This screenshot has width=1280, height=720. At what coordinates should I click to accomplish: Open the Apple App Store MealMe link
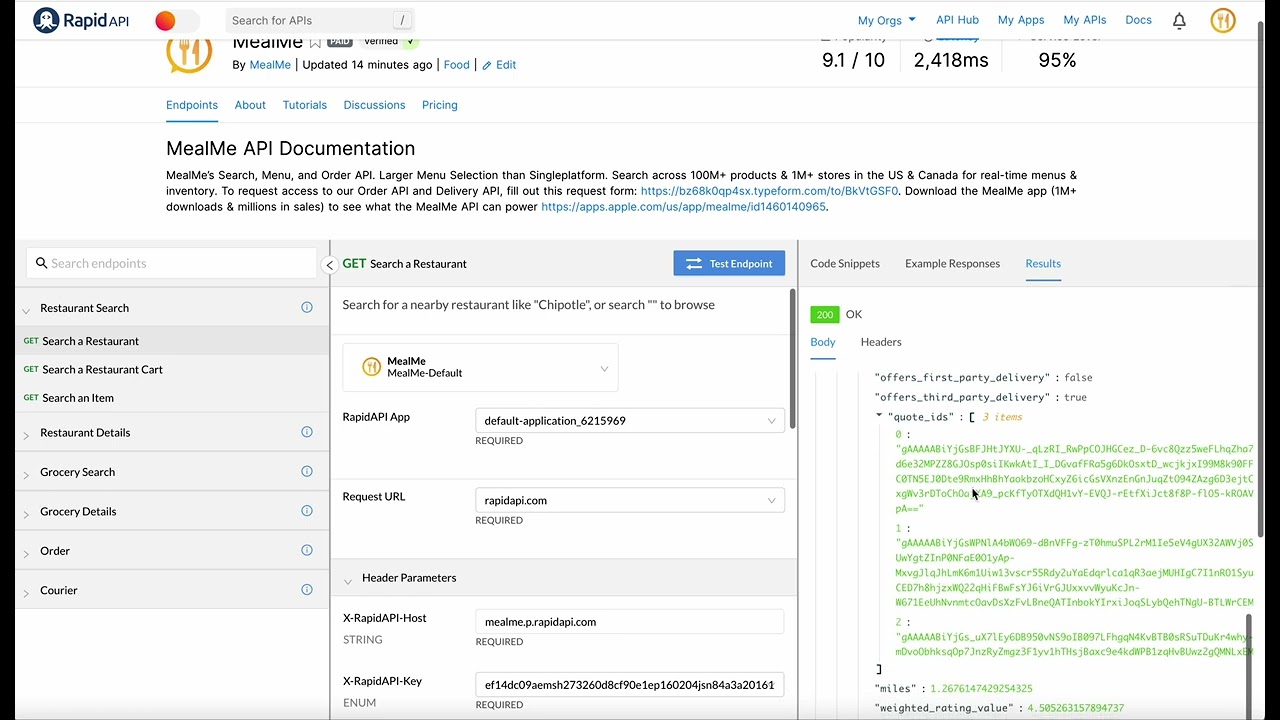point(683,207)
